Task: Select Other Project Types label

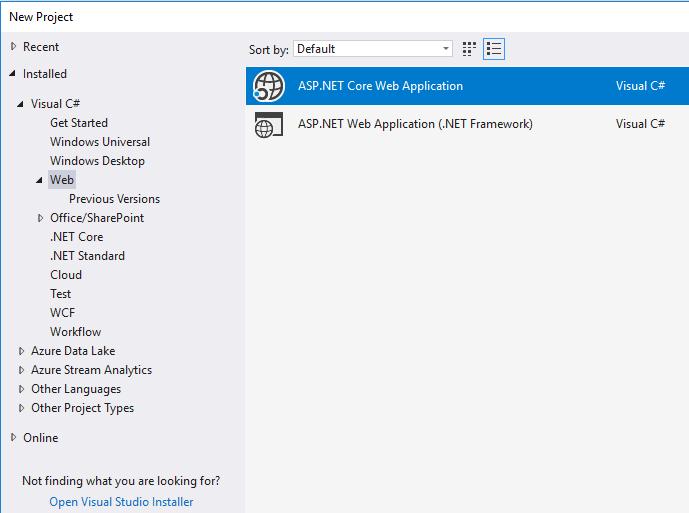Action: pyautogui.click(x=82, y=408)
